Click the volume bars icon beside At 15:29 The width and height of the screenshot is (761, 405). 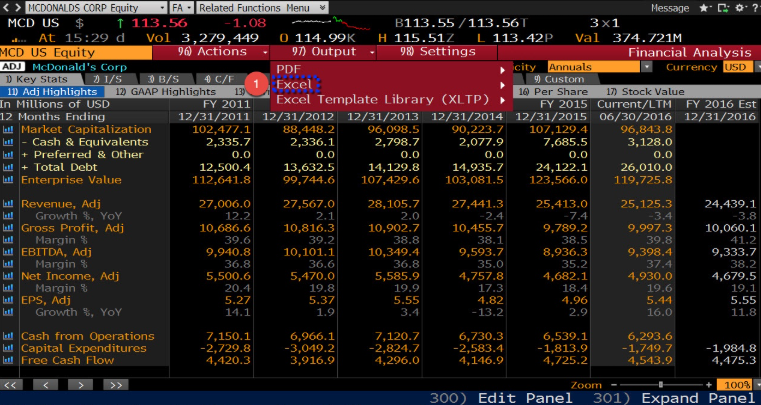pyautogui.click(x=18, y=39)
